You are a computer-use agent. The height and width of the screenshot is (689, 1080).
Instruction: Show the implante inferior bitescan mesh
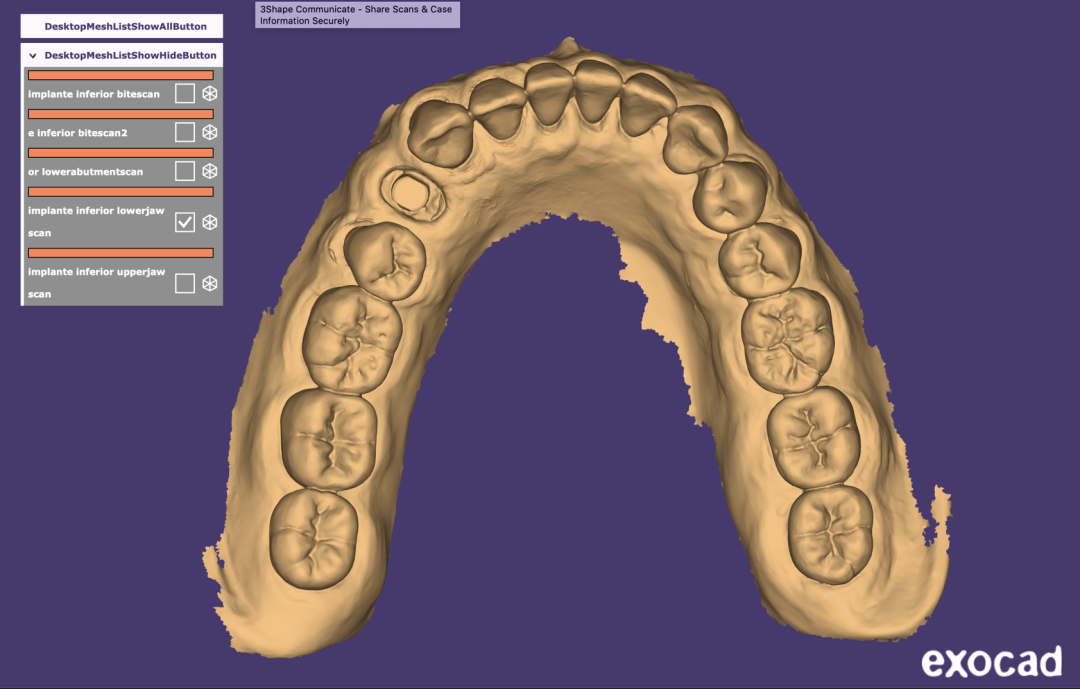click(185, 93)
